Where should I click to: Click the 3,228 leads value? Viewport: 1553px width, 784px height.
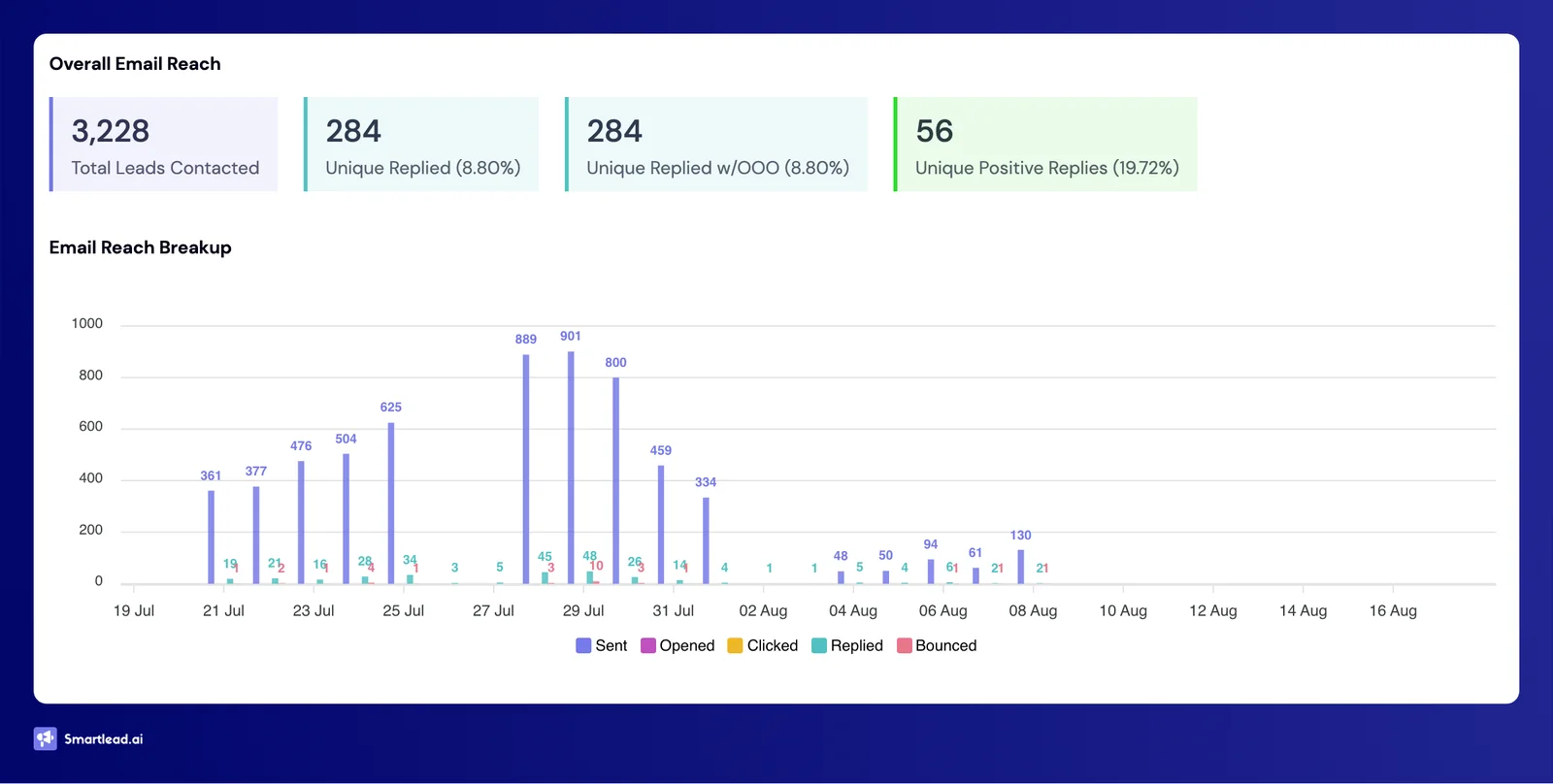[x=111, y=131]
